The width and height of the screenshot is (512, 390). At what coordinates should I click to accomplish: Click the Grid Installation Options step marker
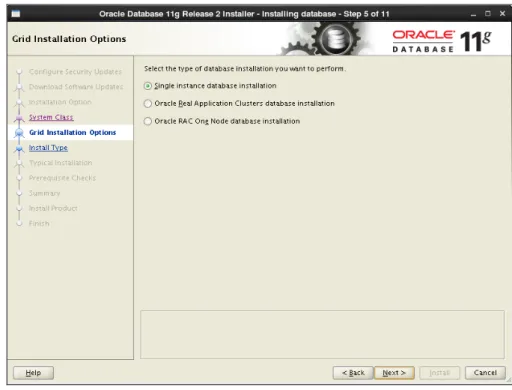click(x=19, y=133)
